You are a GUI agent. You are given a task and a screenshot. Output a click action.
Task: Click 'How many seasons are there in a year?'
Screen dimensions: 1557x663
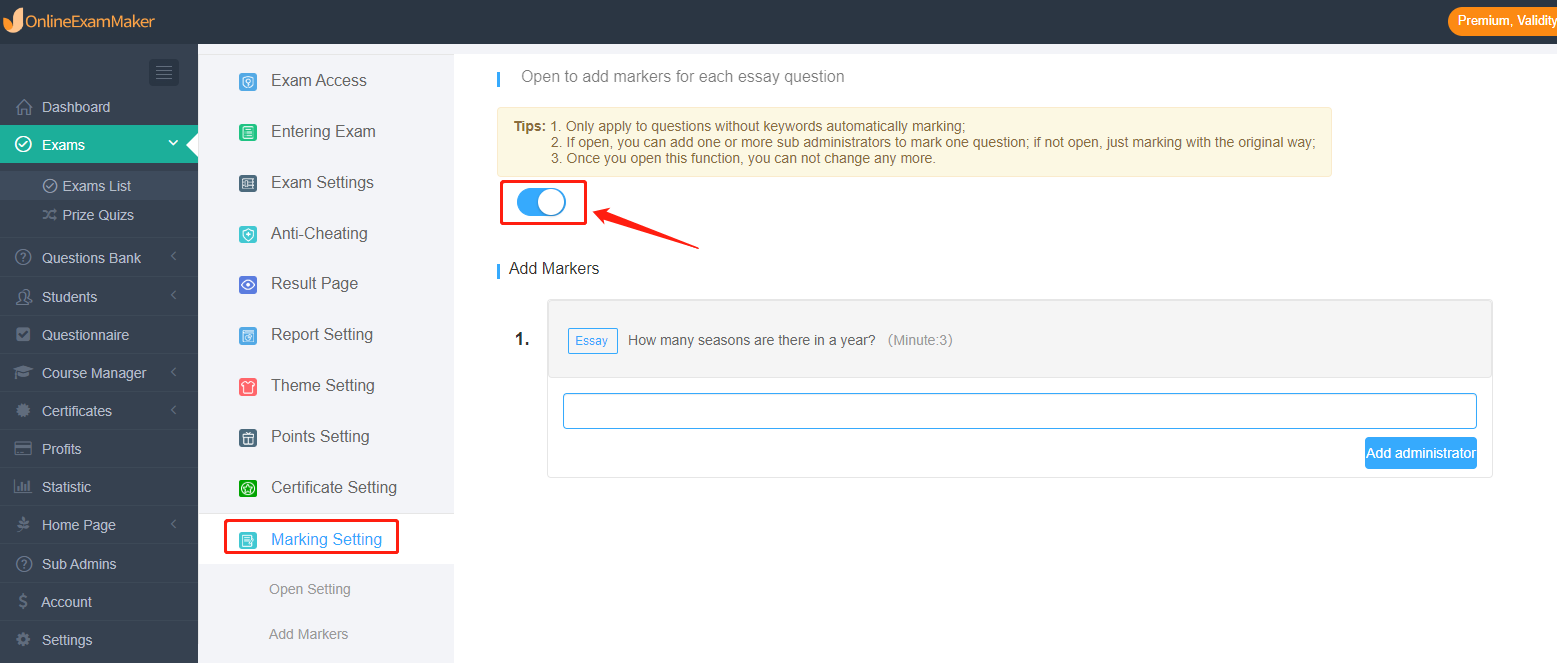(x=752, y=340)
